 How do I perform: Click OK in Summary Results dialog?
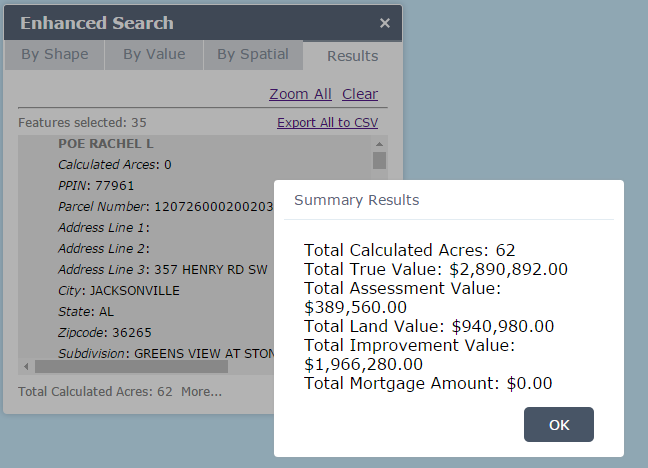coord(559,425)
